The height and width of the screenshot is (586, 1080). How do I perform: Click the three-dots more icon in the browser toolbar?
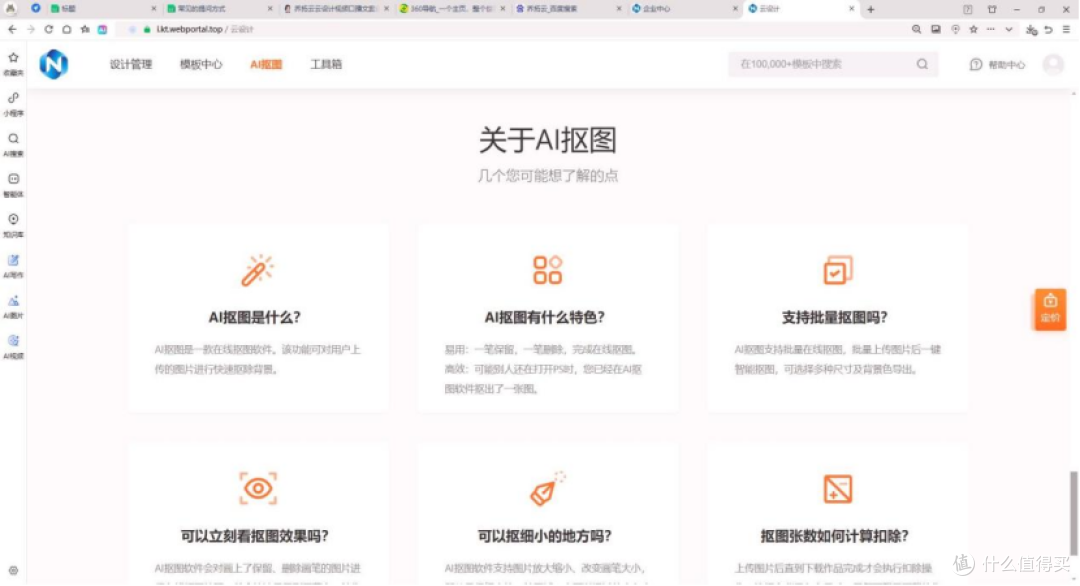click(x=990, y=30)
